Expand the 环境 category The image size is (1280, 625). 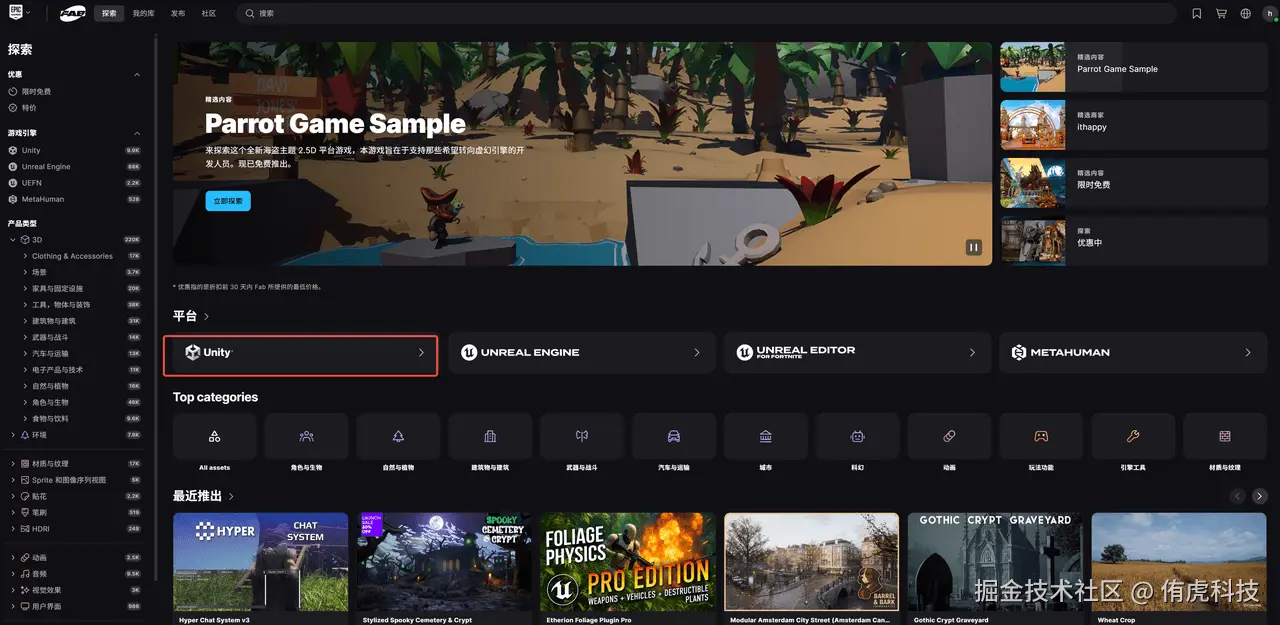(12, 435)
